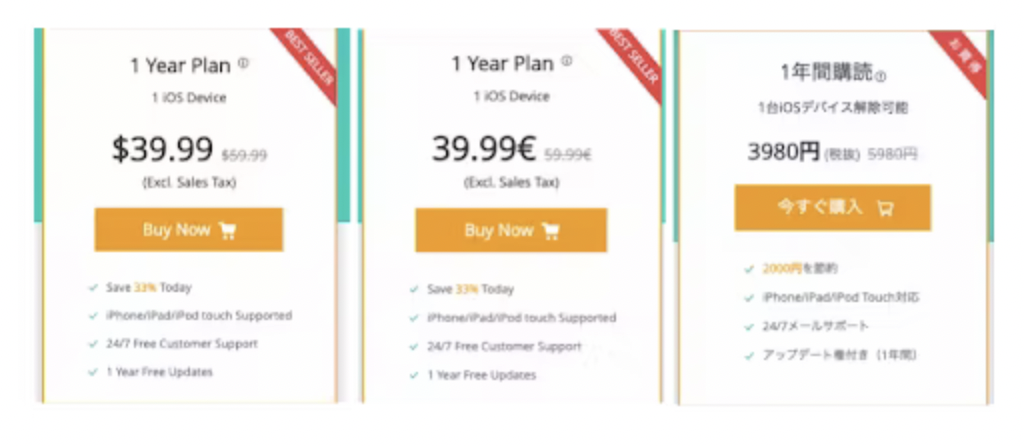Click the cart icon in the 今すぐ購入 button
Viewport: 1024px width, 446px height.
click(884, 208)
